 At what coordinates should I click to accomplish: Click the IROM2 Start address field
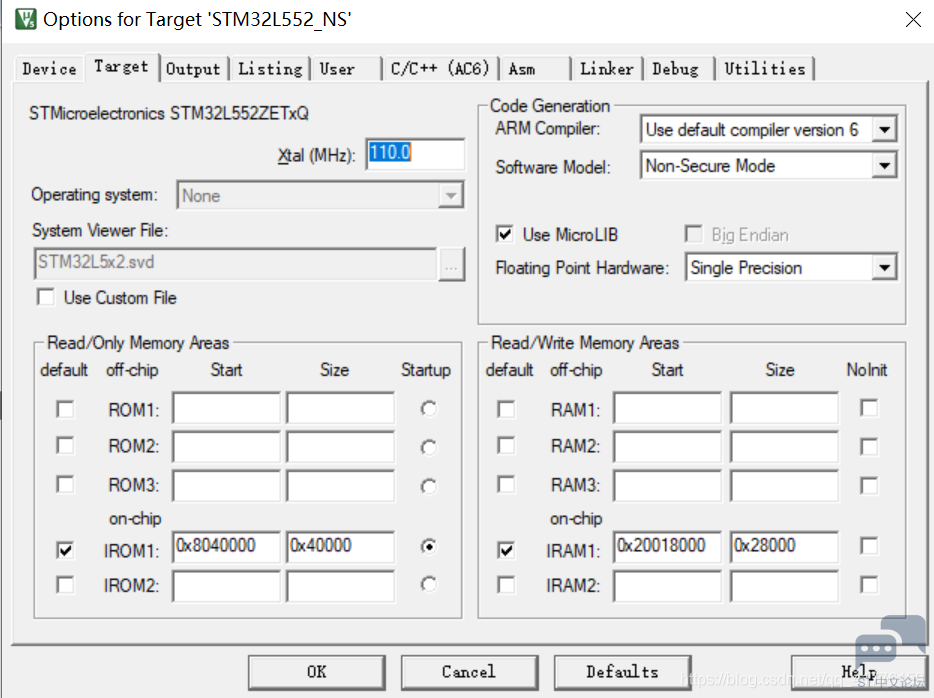pos(226,587)
